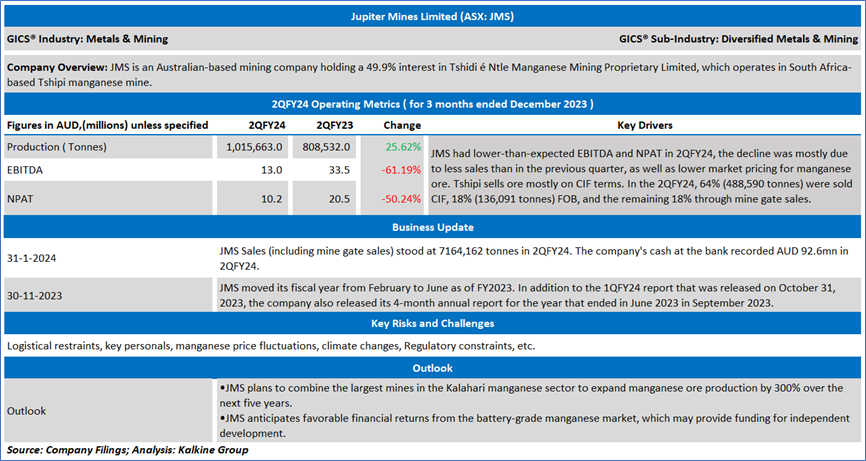Viewport: 866px width, 461px height.
Task: Click the '2QFY23' column header
Action: tap(335, 125)
